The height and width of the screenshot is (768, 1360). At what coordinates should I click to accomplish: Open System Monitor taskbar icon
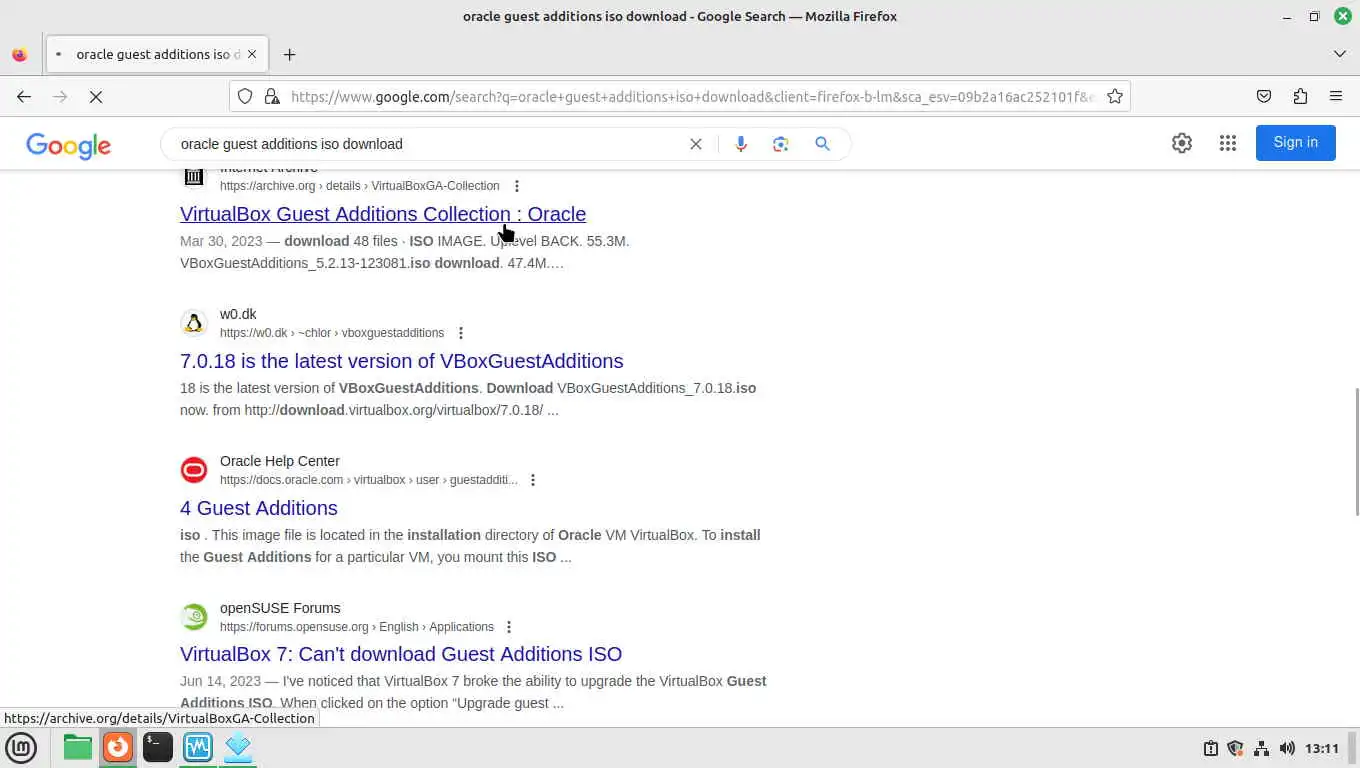coord(197,747)
